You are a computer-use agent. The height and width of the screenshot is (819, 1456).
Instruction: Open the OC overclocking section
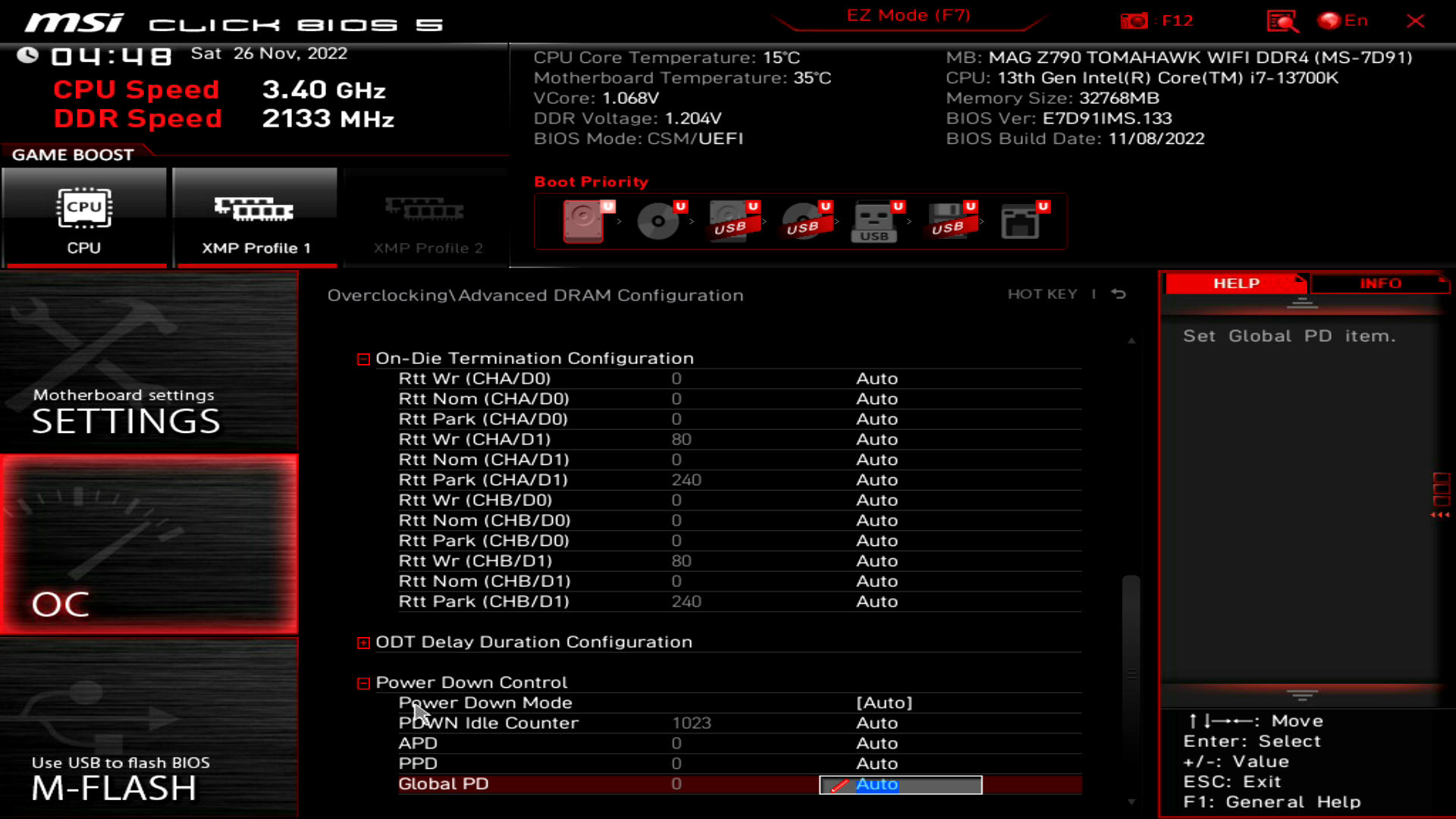149,544
